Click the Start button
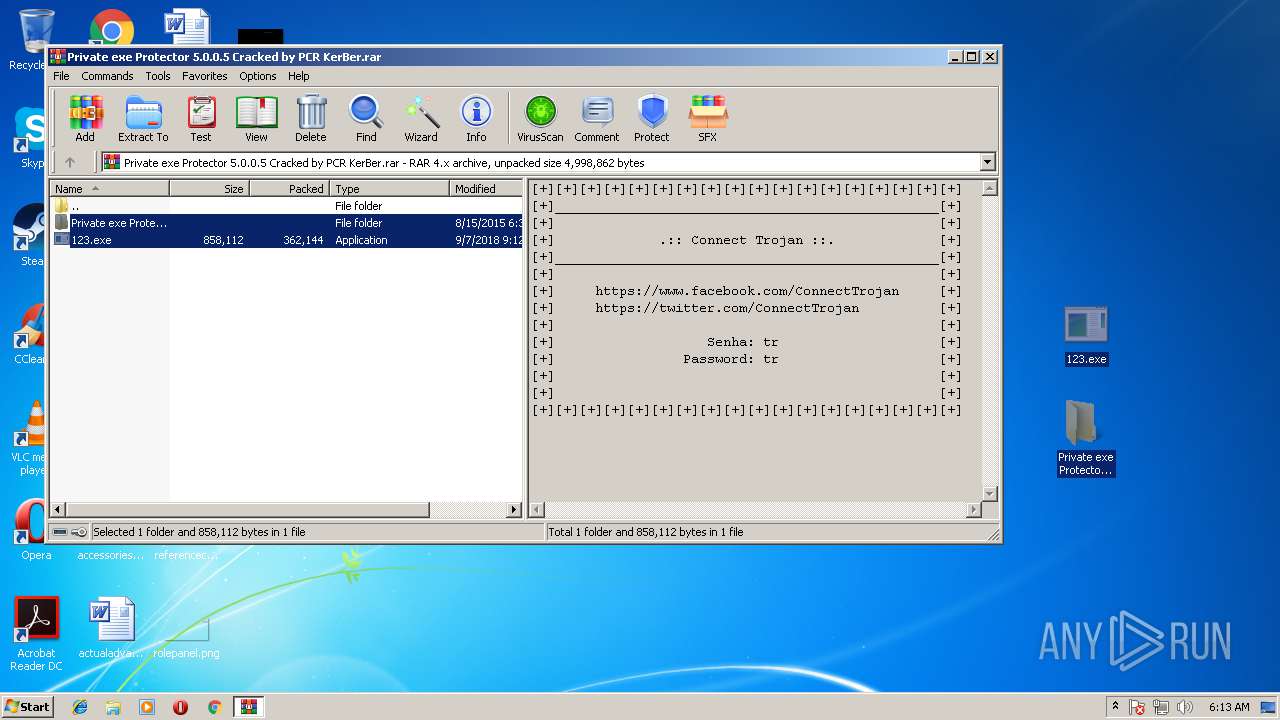 tap(28, 707)
